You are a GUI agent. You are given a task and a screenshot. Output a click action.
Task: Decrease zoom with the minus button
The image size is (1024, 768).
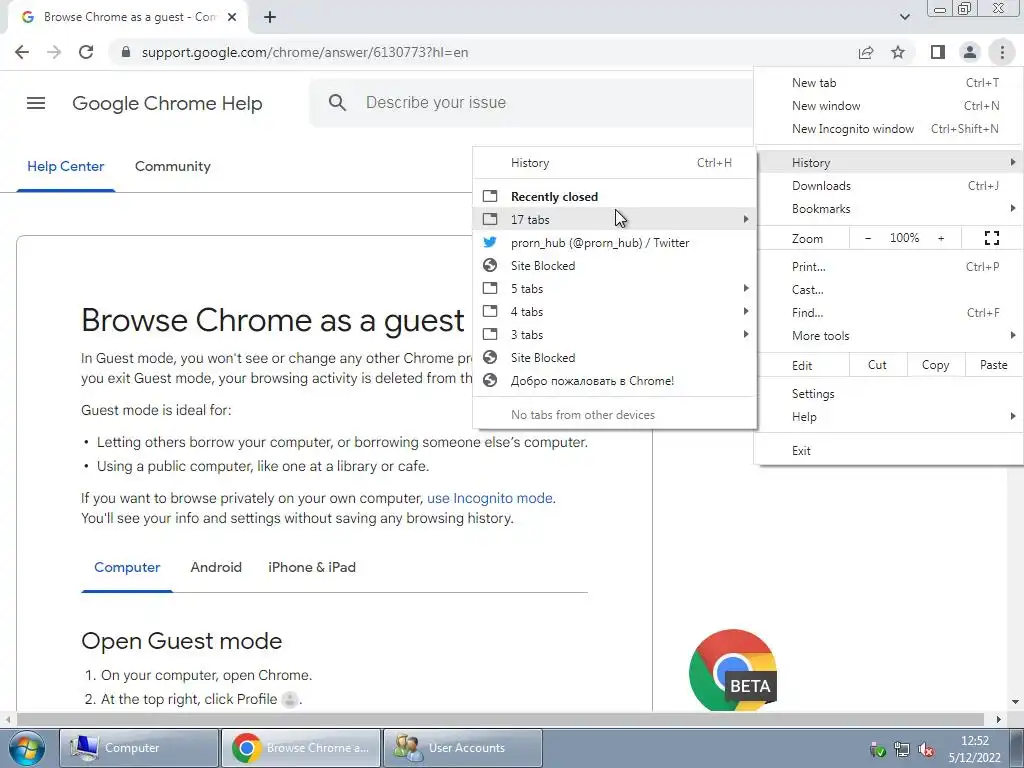point(868,238)
